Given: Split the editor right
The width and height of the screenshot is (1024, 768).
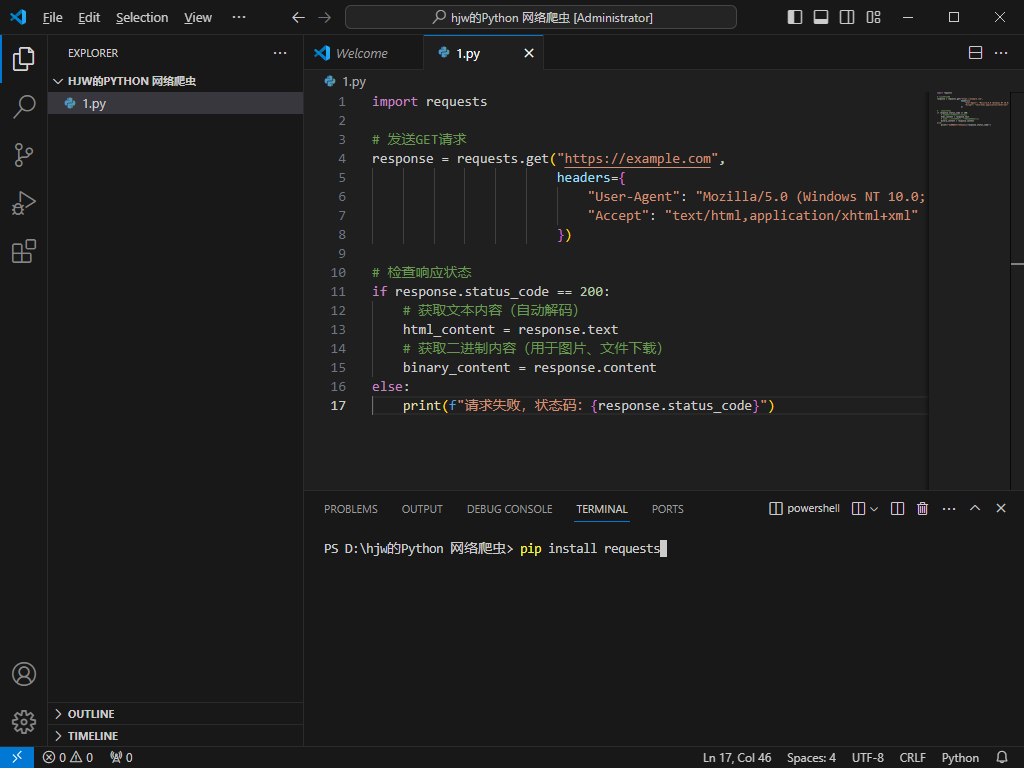Looking at the screenshot, I should tap(975, 53).
